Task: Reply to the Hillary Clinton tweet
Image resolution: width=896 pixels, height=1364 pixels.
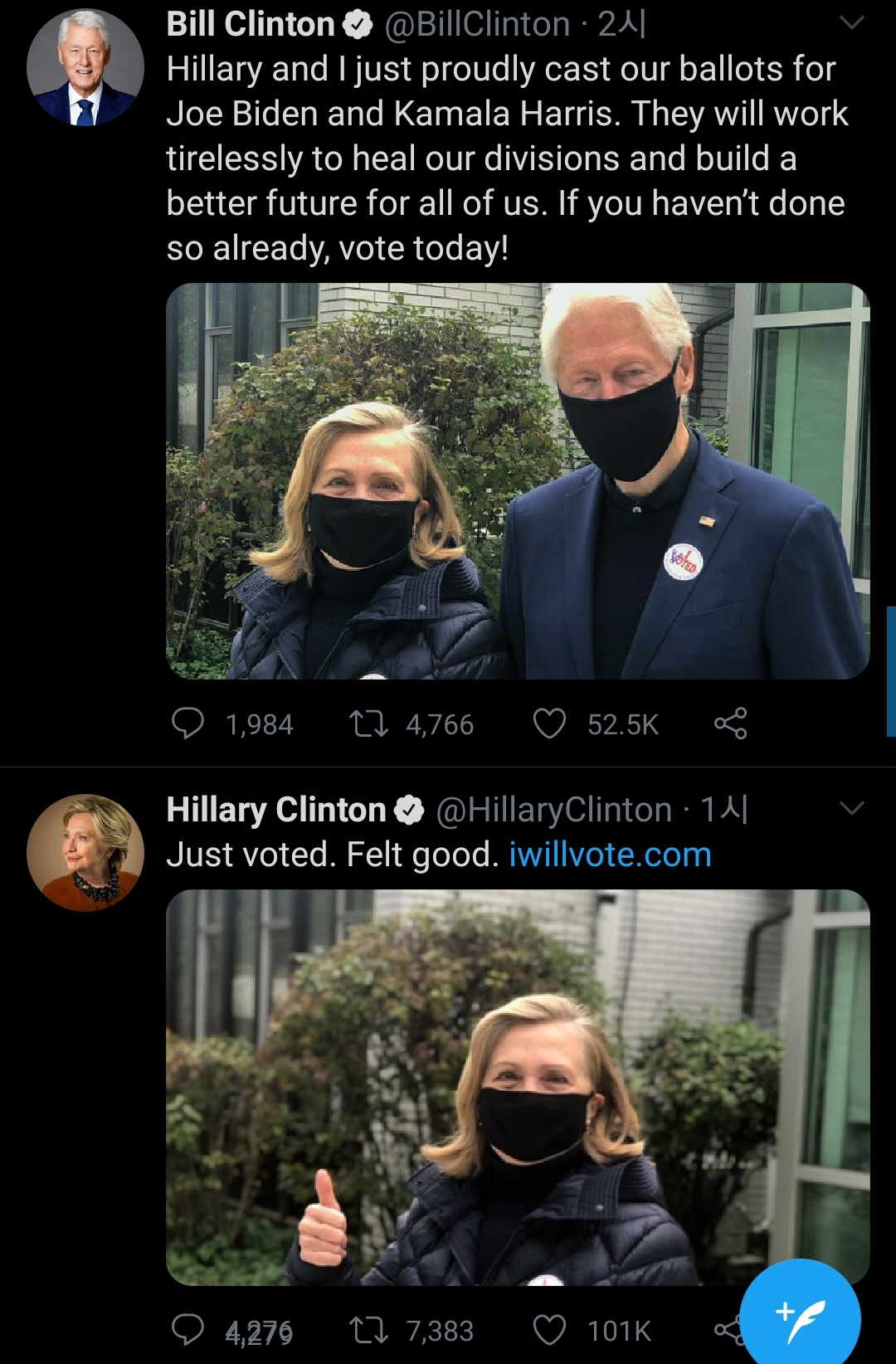Action: tap(188, 1330)
